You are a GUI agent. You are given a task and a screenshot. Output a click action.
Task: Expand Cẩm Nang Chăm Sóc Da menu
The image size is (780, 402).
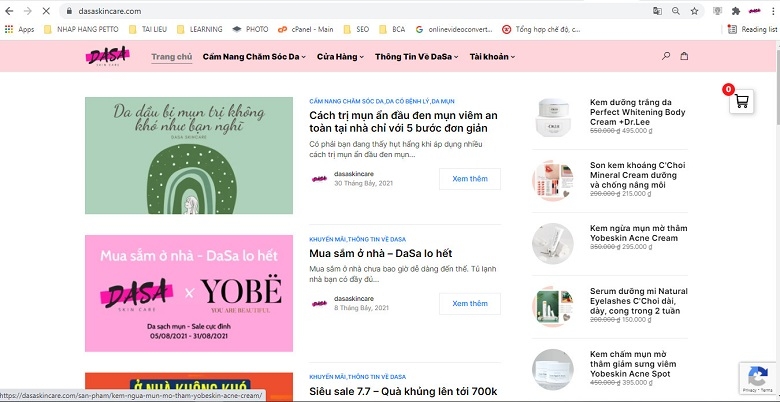click(x=254, y=57)
